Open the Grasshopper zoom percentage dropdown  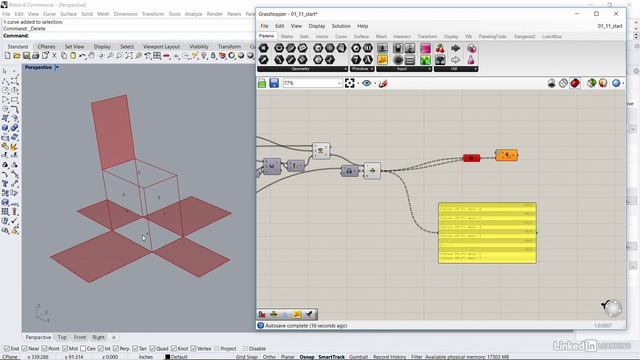[x=339, y=83]
